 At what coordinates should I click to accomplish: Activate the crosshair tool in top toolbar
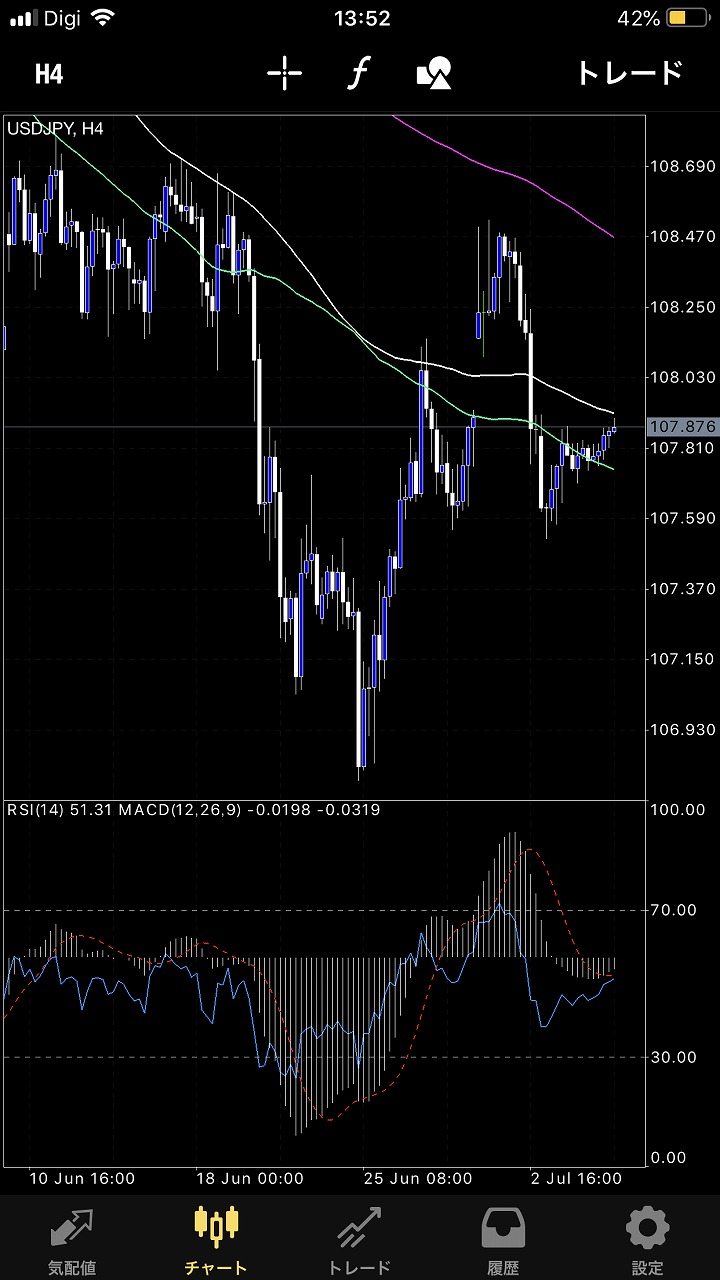pyautogui.click(x=285, y=74)
